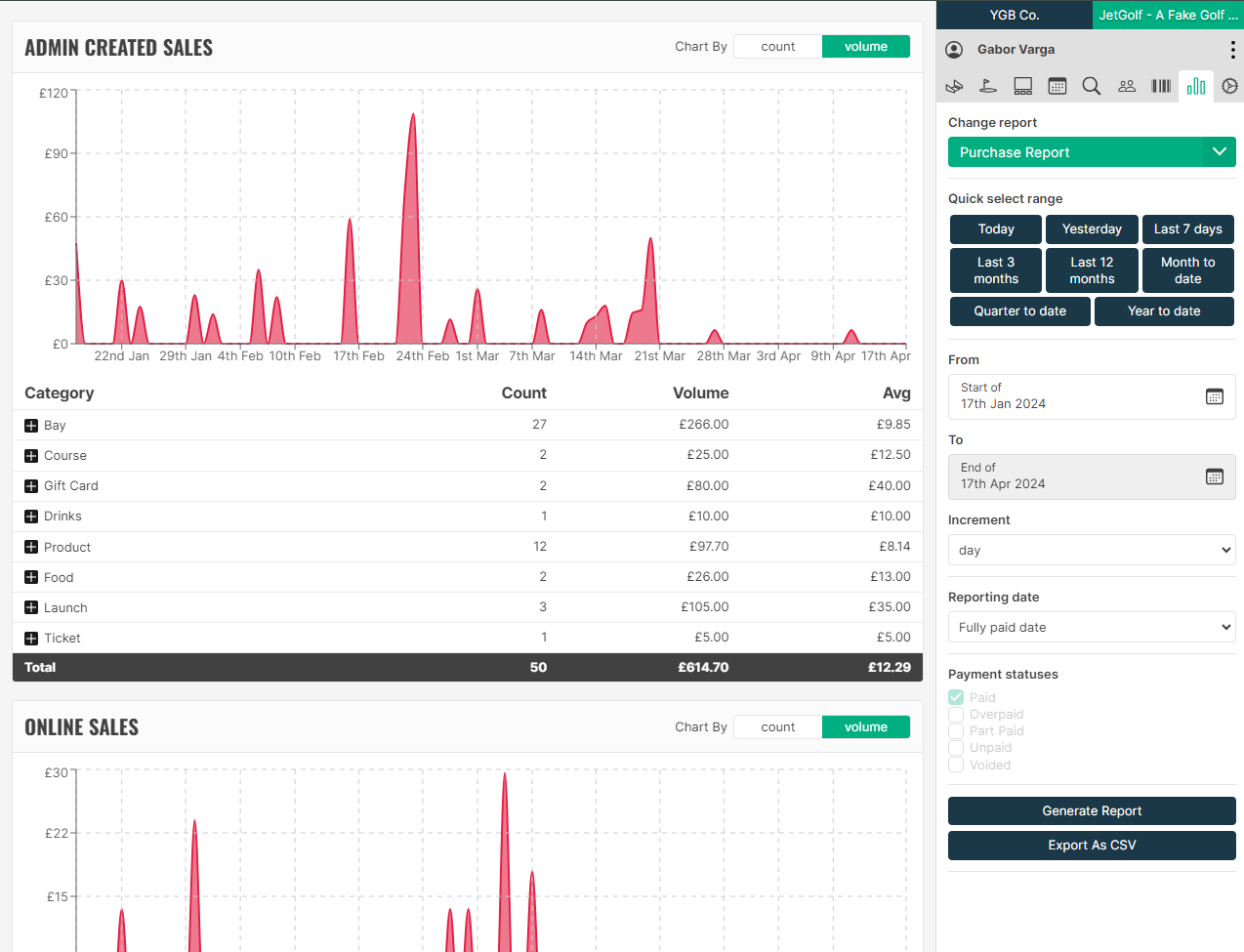Image resolution: width=1244 pixels, height=952 pixels.
Task: Open the From date calendar picker icon
Action: point(1215,396)
